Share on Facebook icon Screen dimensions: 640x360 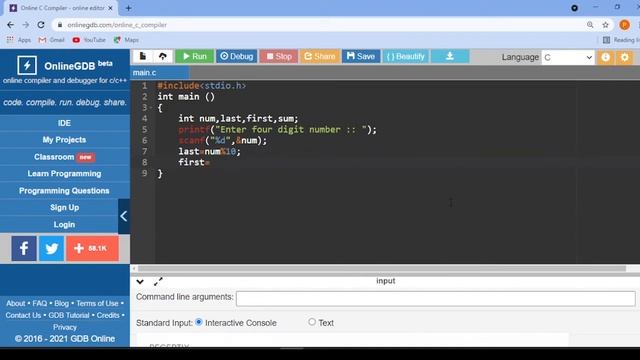point(24,248)
